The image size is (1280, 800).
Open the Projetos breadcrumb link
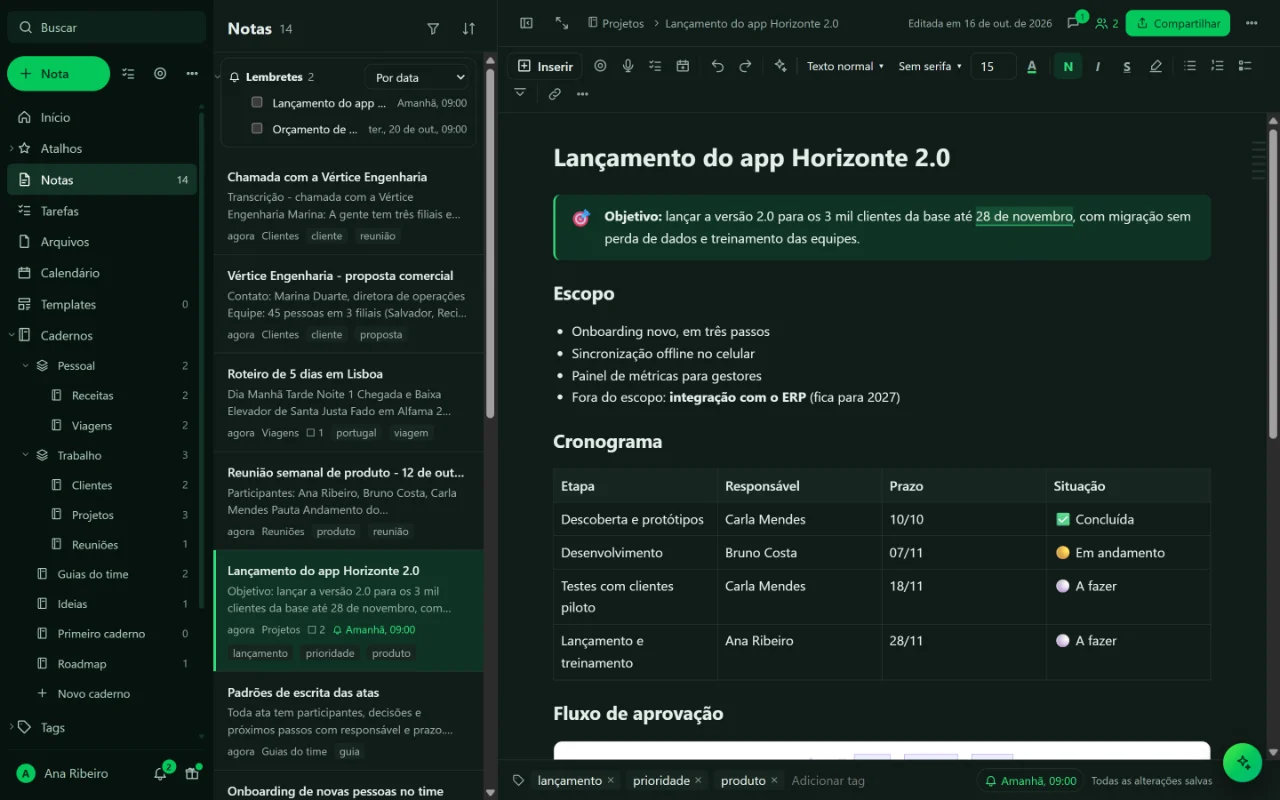click(616, 23)
